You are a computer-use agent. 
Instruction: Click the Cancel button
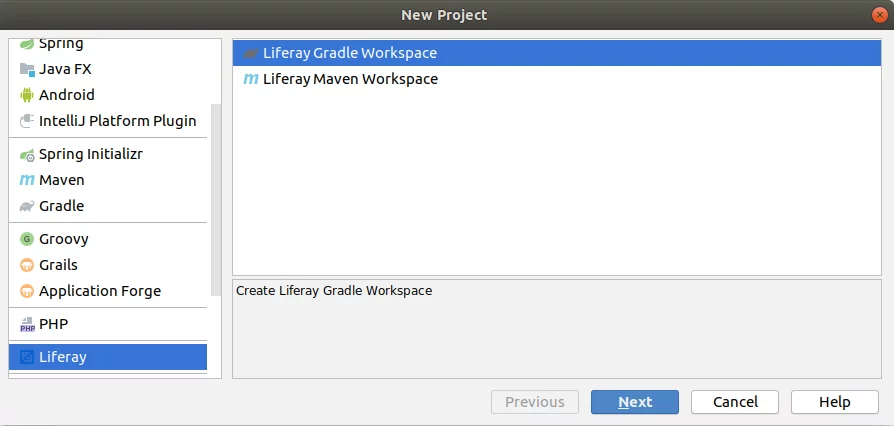click(735, 402)
